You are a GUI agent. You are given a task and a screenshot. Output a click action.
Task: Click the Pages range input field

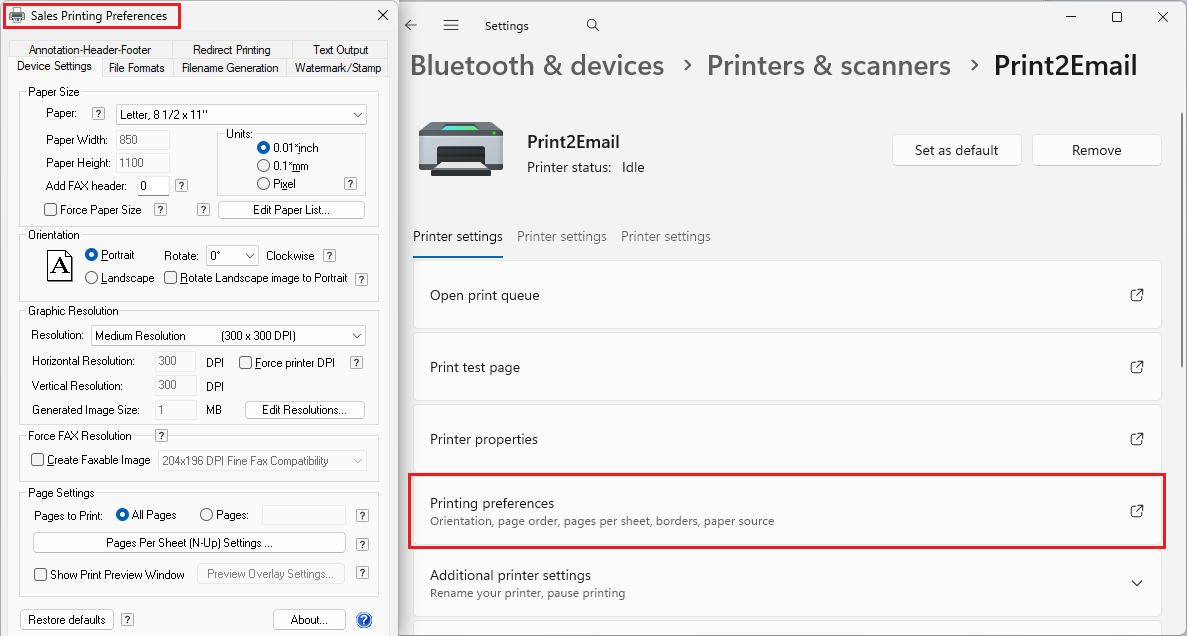click(x=304, y=516)
